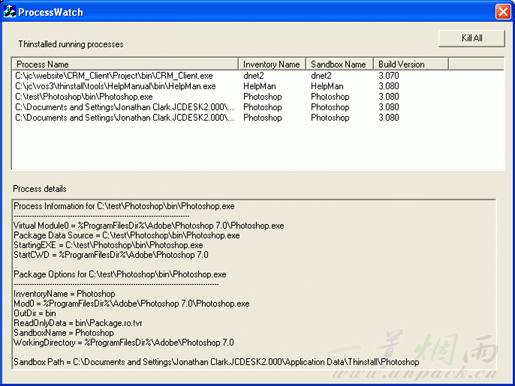Click the Process Information header line in details
Viewport: 515px width, 386px height.
point(124,206)
